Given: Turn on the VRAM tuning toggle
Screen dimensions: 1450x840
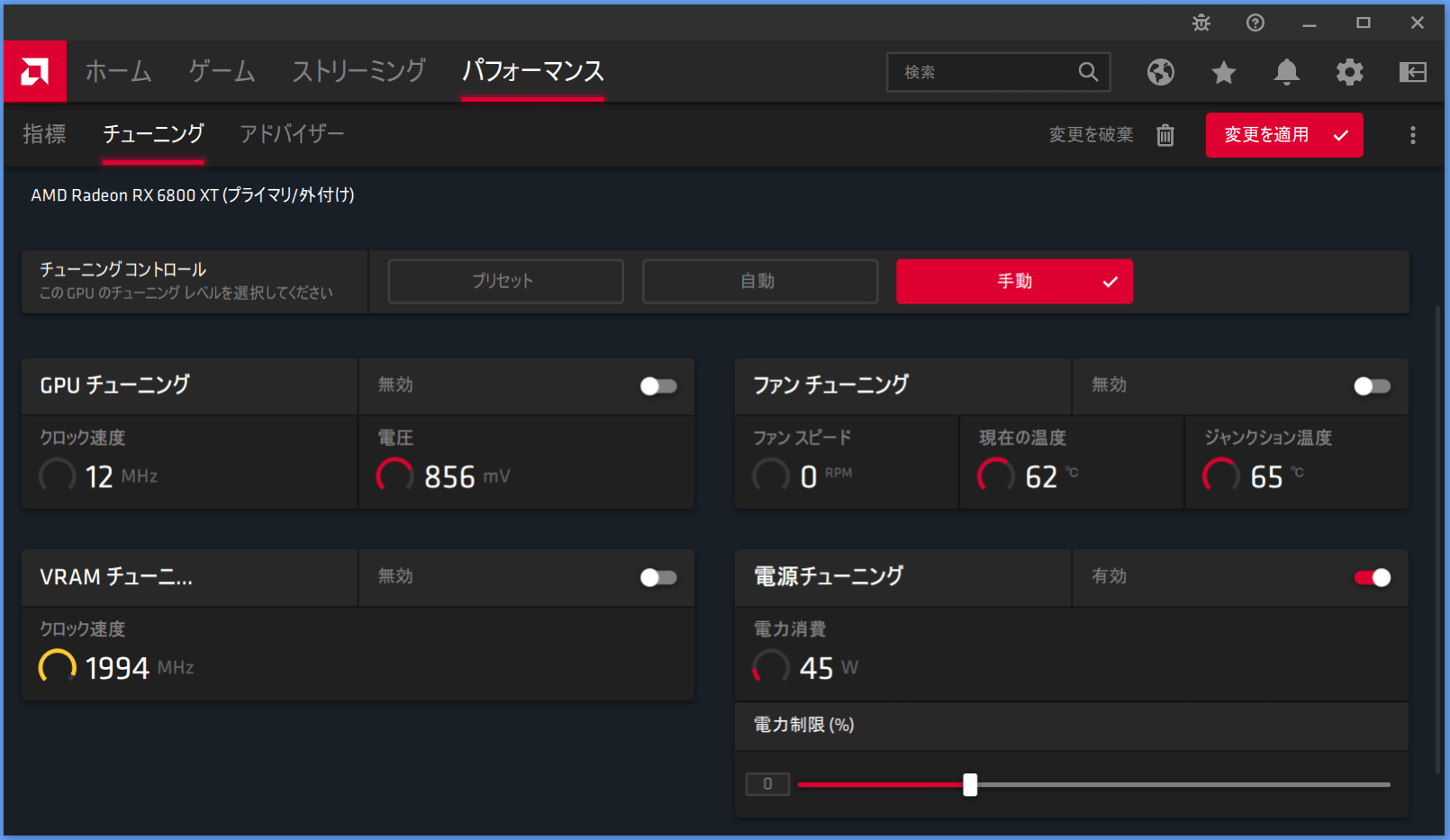Looking at the screenshot, I should (x=658, y=577).
